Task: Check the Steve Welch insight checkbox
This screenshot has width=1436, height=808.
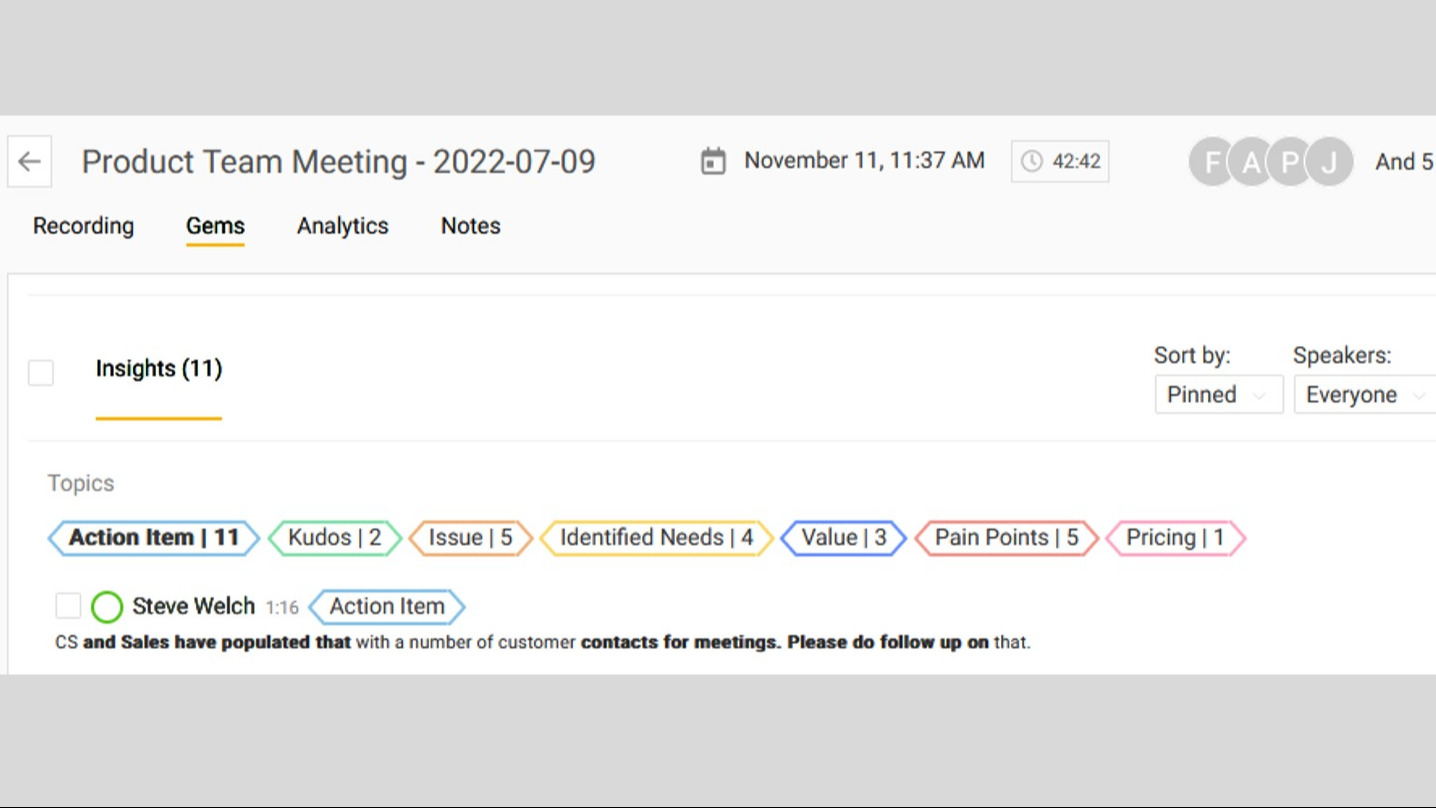Action: [68, 606]
